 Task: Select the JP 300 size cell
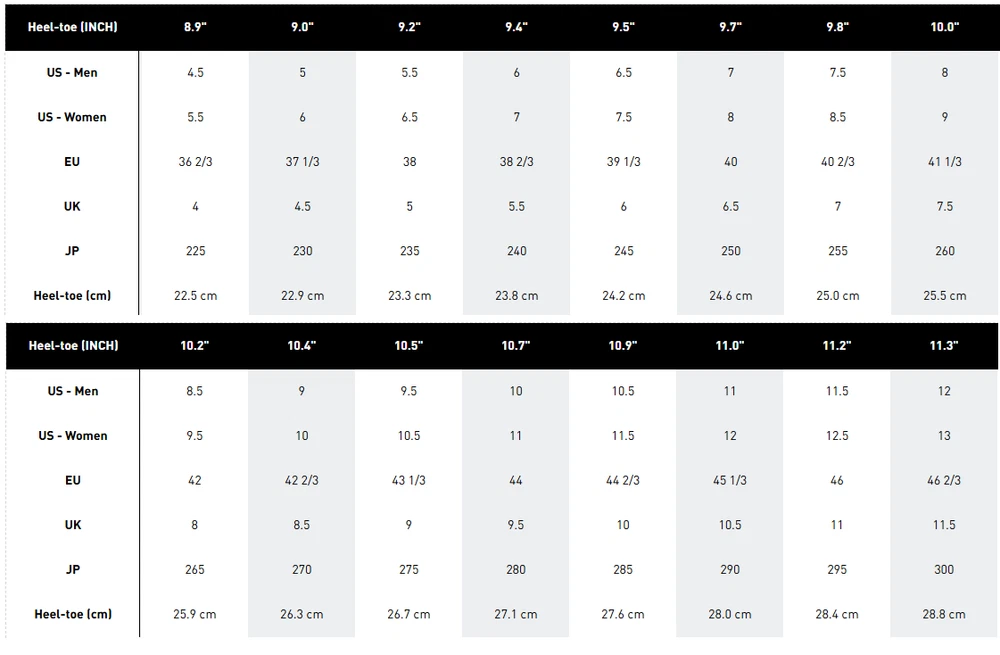coord(944,569)
